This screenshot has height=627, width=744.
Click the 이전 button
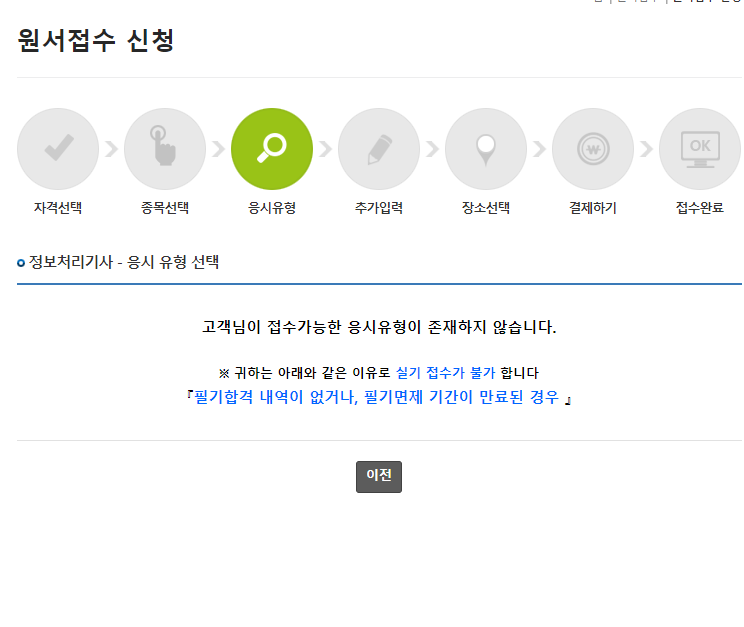point(379,477)
